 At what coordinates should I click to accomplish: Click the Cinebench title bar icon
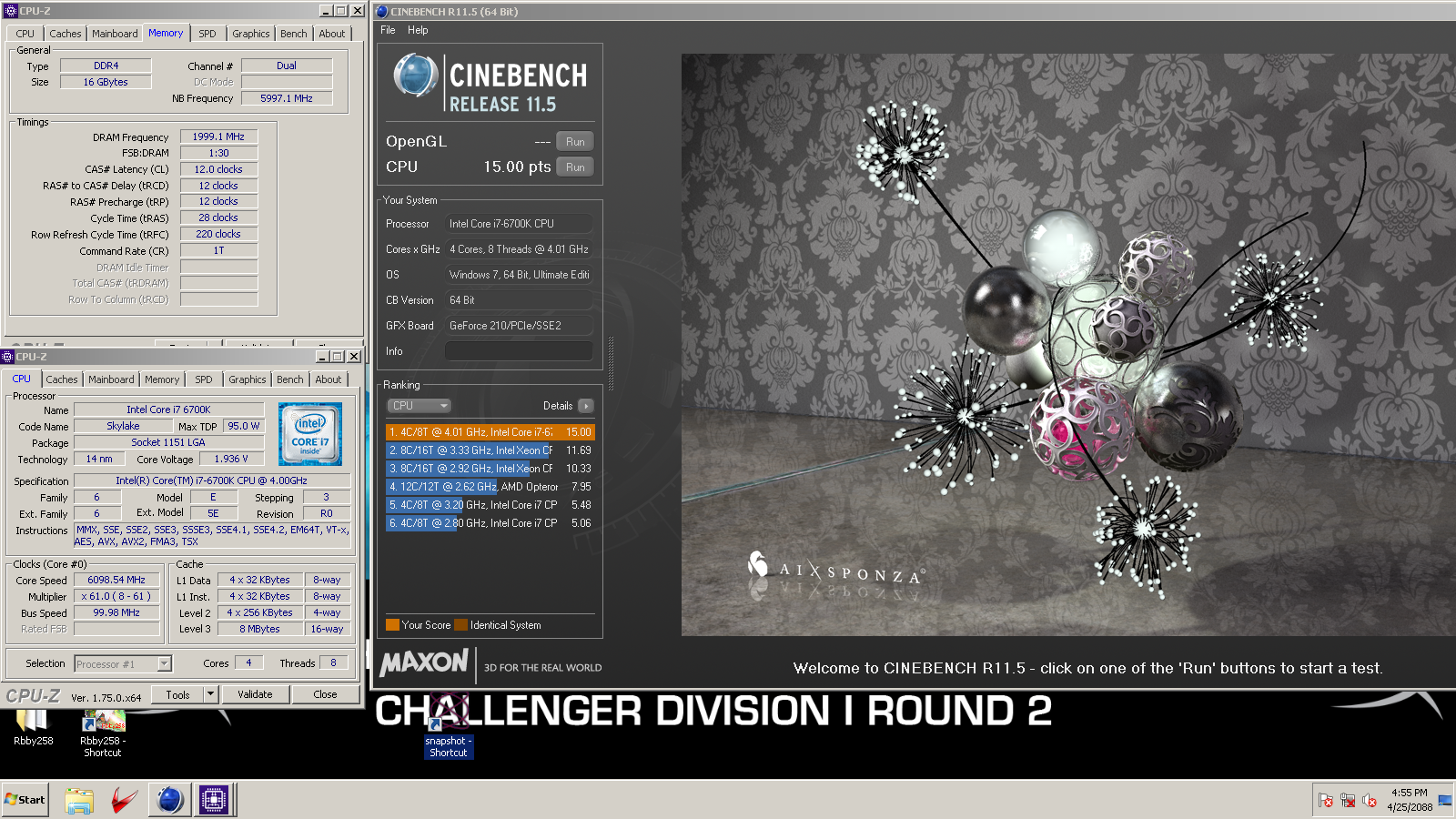tap(382, 11)
